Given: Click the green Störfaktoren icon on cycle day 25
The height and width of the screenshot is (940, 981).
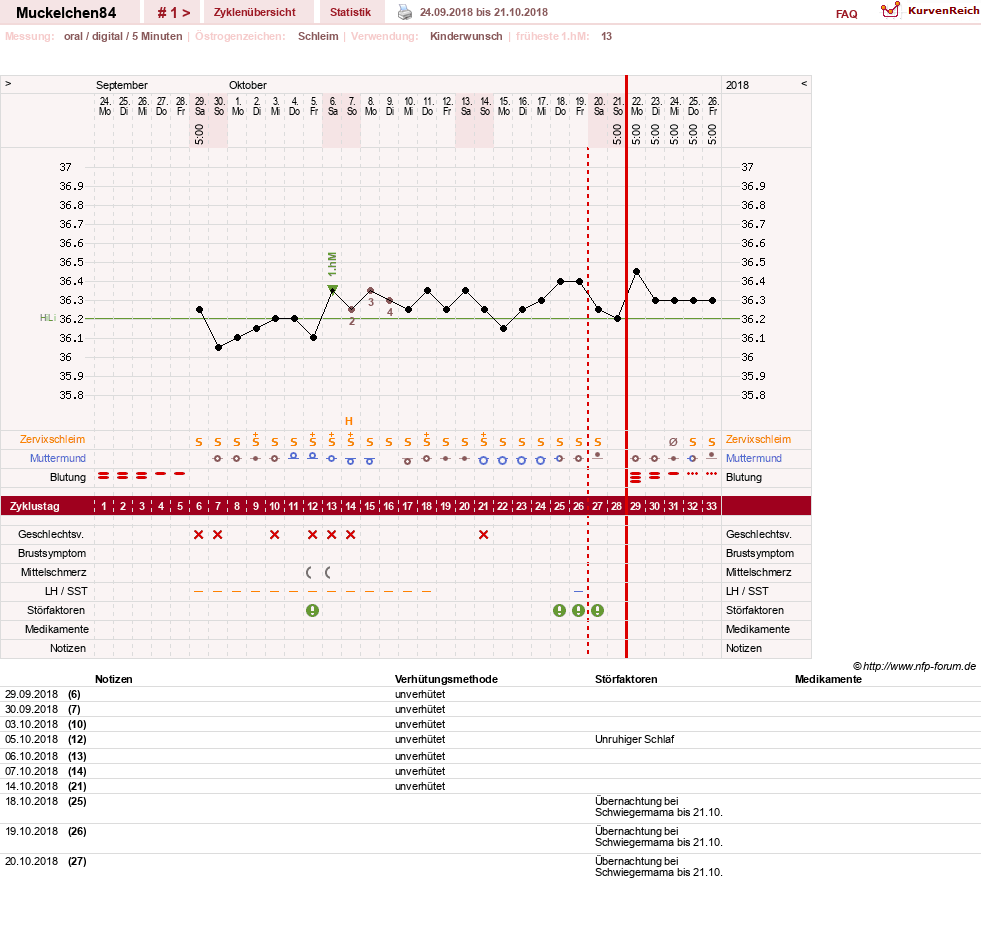Looking at the screenshot, I should (x=559, y=610).
